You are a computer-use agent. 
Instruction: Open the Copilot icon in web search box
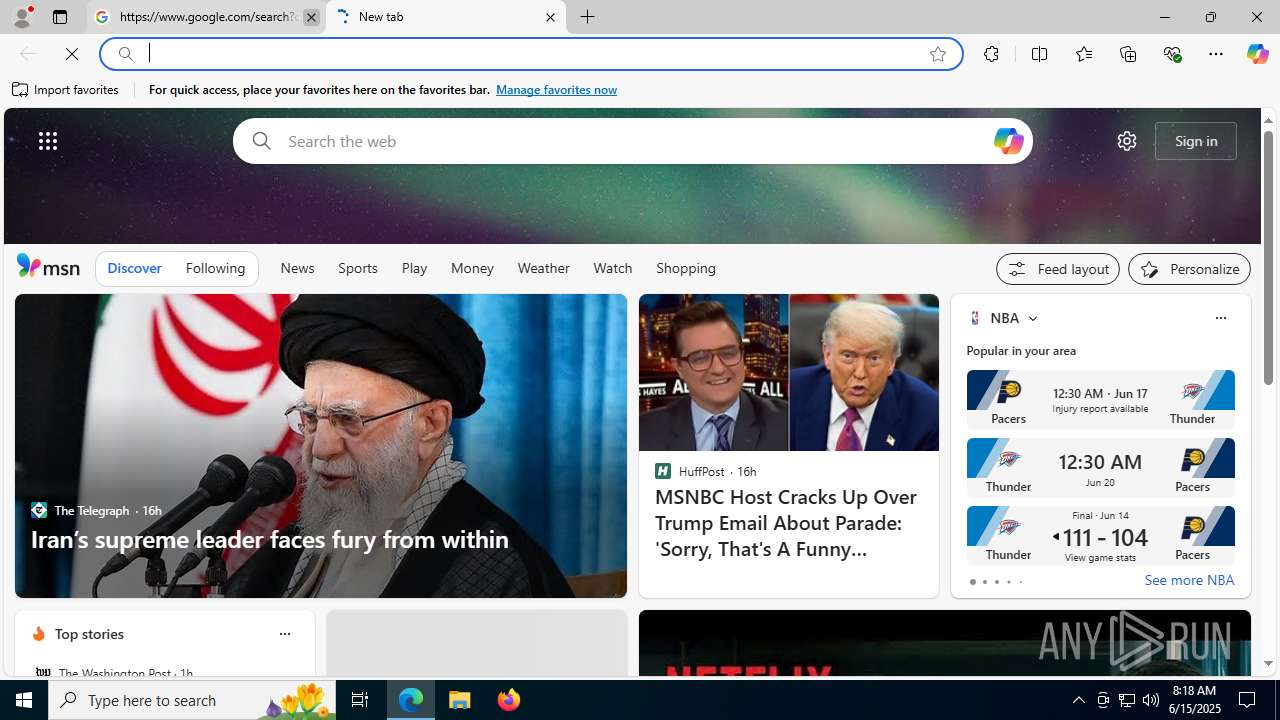click(1007, 141)
